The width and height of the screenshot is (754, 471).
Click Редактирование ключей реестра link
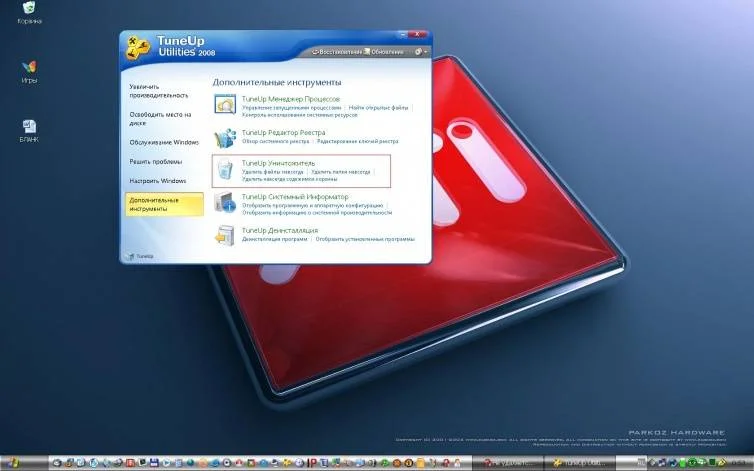tap(358, 141)
